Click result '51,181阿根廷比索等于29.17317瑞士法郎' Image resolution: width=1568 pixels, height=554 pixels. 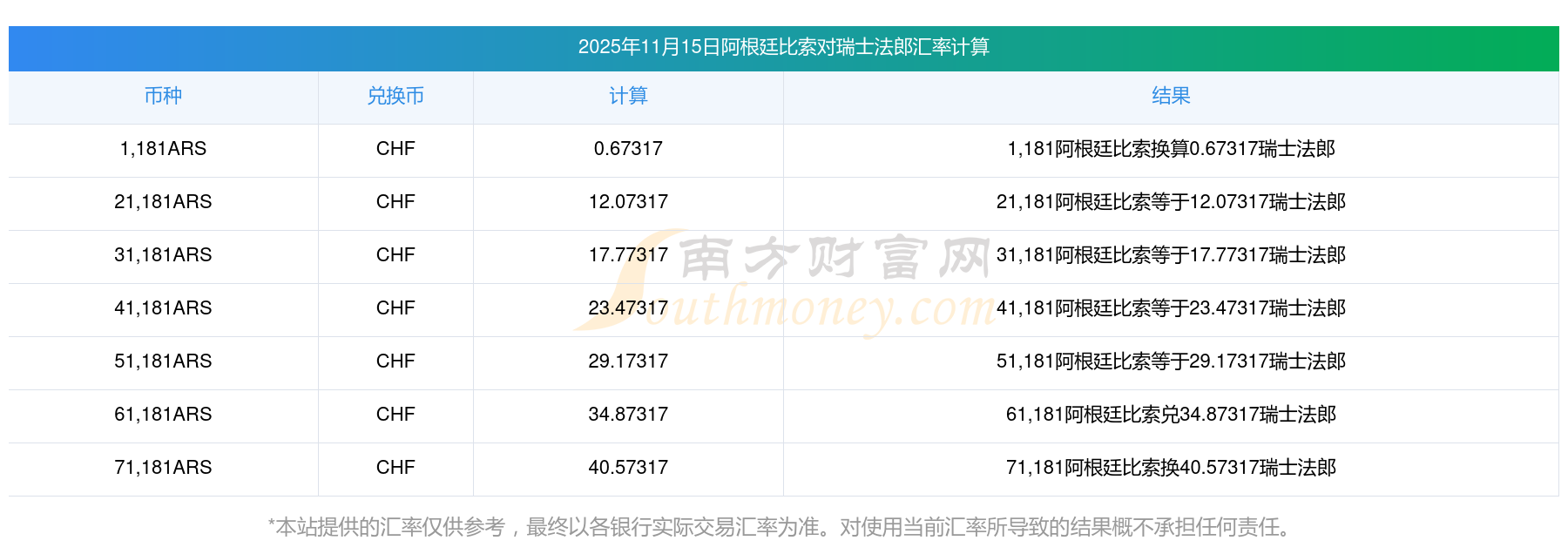pos(1171,361)
